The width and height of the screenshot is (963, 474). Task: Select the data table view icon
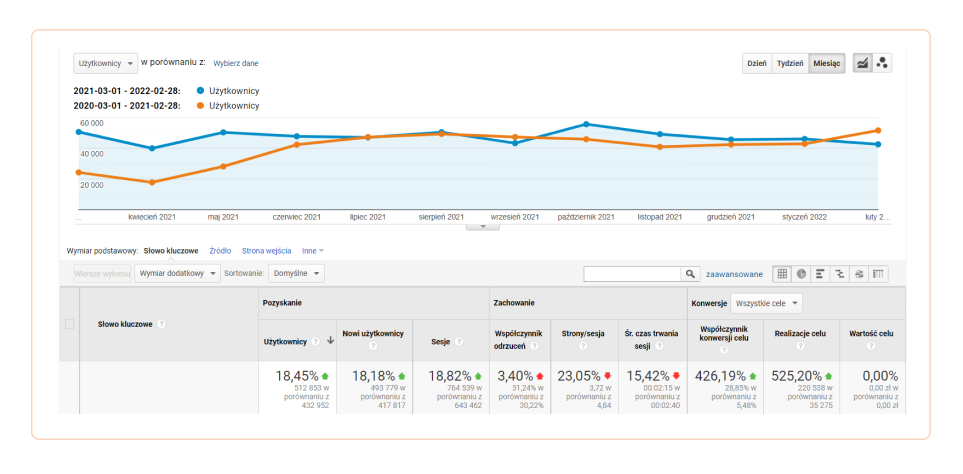[x=782, y=274]
